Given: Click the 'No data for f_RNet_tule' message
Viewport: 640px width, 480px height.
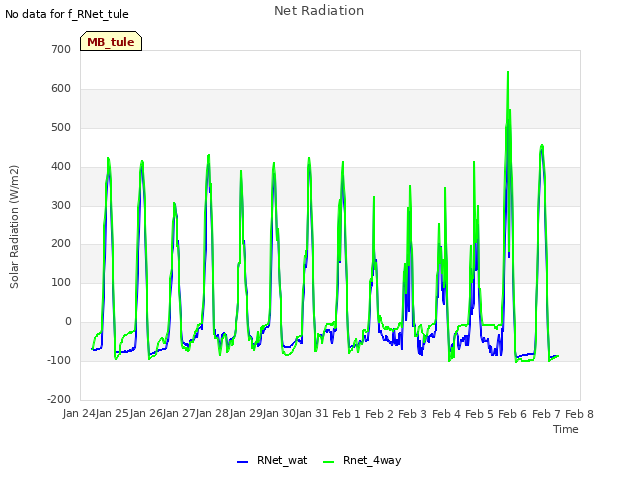Looking at the screenshot, I should coord(67,14).
